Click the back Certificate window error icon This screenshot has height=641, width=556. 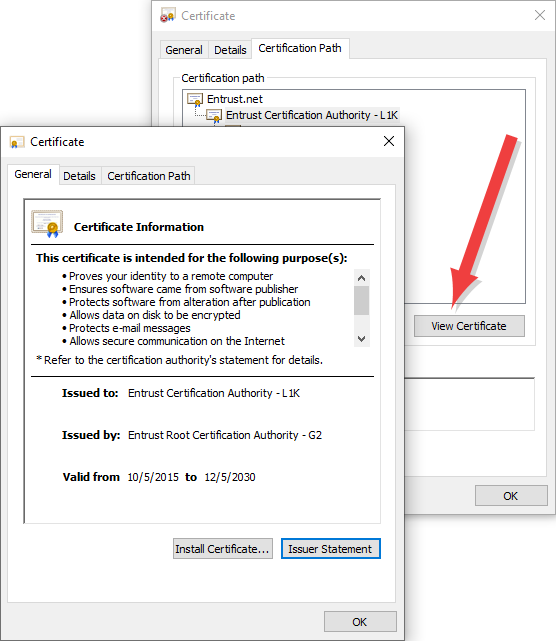168,16
